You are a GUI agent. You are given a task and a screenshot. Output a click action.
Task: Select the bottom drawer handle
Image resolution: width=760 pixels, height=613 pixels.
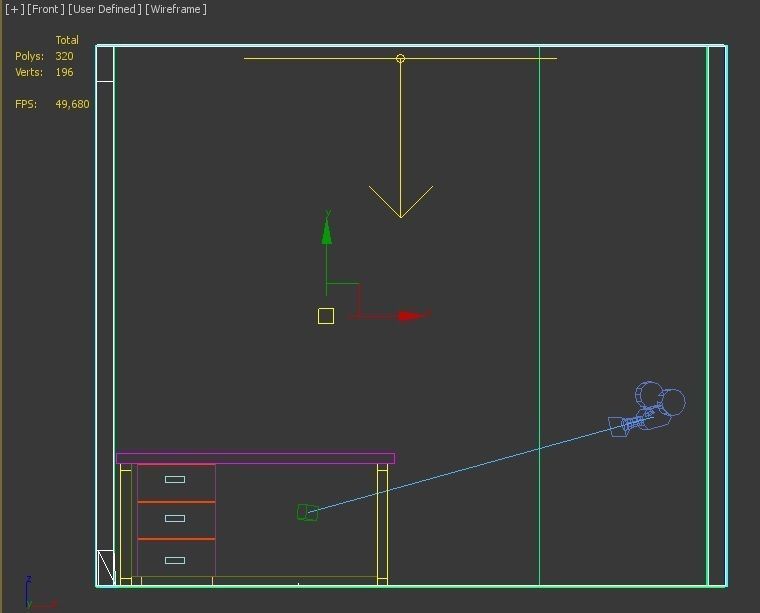point(175,561)
